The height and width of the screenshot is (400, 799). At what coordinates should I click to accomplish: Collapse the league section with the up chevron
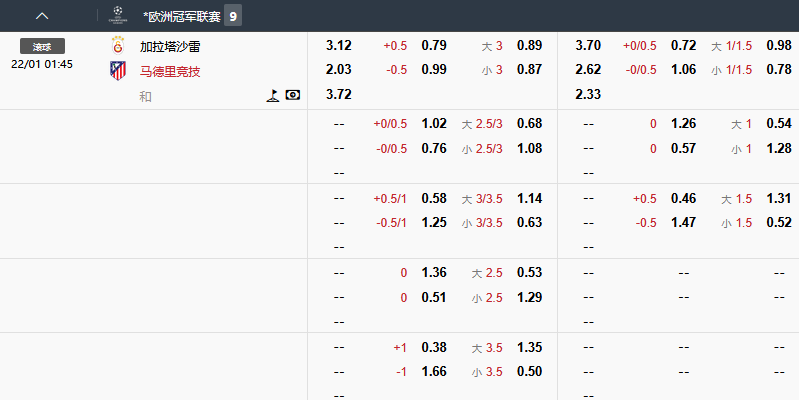pyautogui.click(x=42, y=16)
